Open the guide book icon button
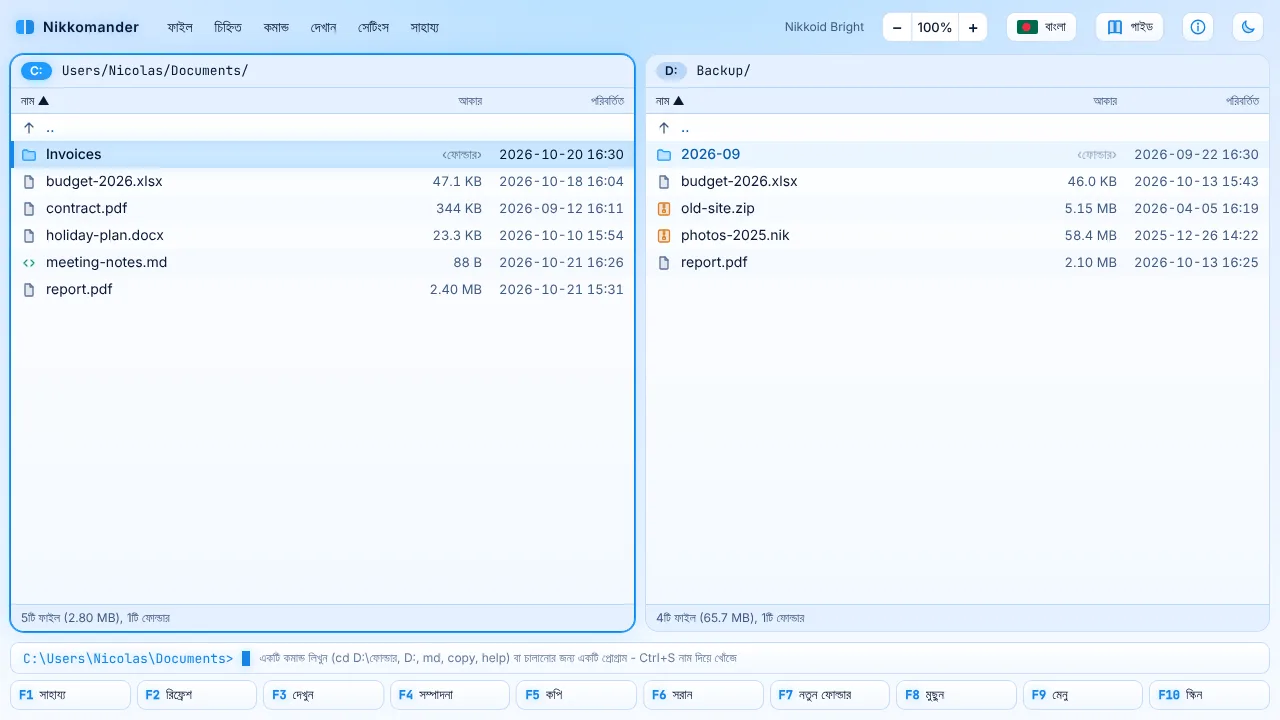This screenshot has height=720, width=1280. pyautogui.click(x=1130, y=27)
